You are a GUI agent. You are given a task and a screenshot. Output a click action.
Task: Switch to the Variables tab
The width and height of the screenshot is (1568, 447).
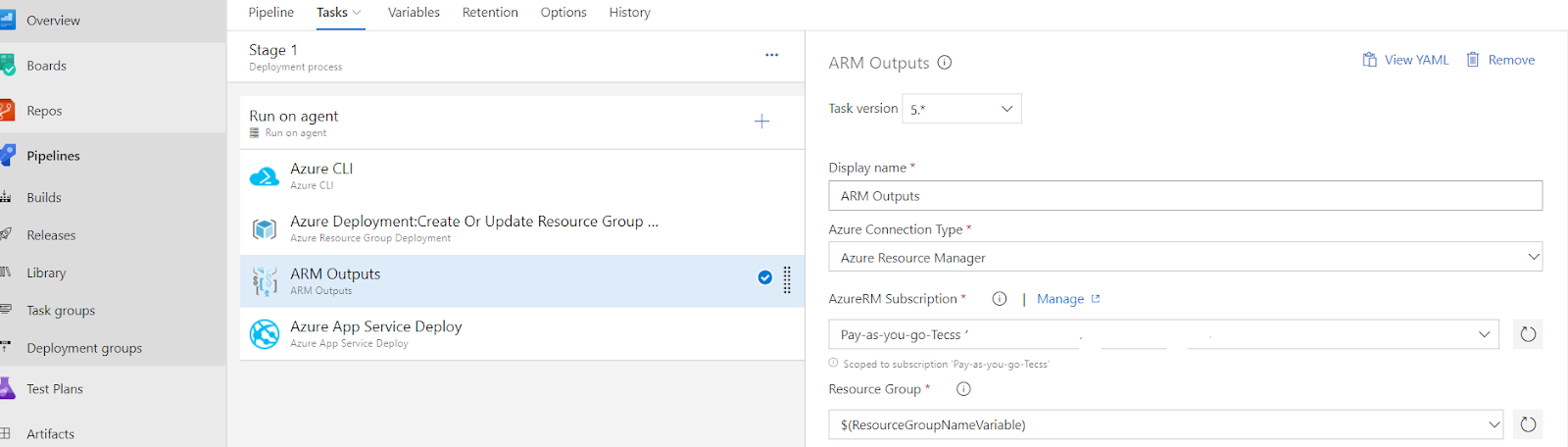coord(414,13)
